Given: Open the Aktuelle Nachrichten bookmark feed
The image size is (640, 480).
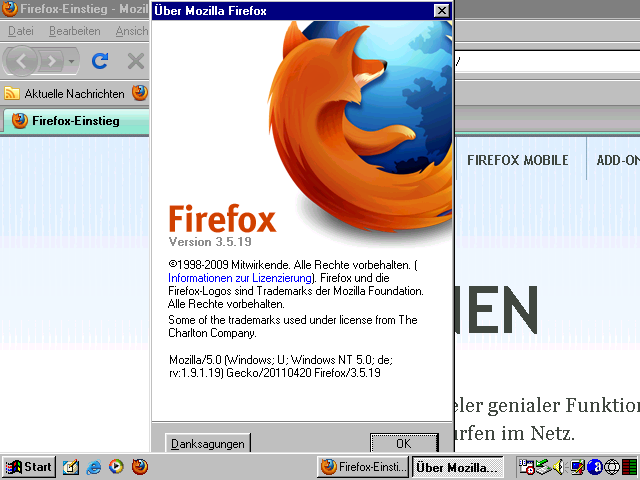Looking at the screenshot, I should (64, 93).
